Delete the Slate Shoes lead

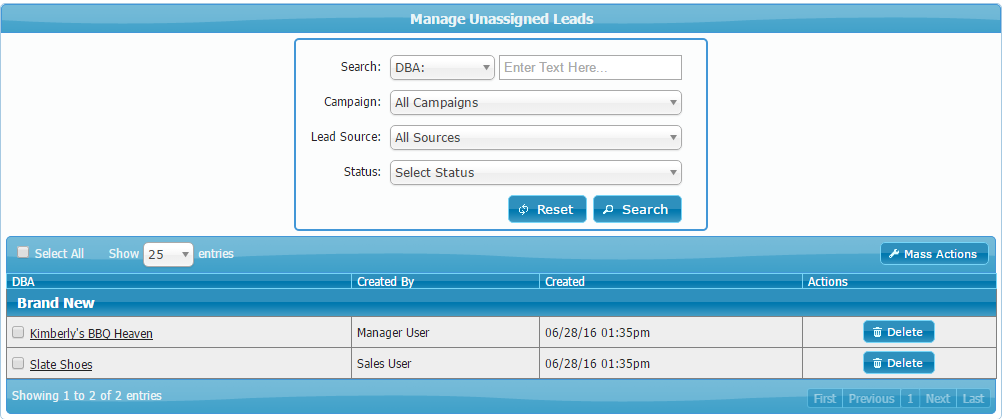(898, 362)
